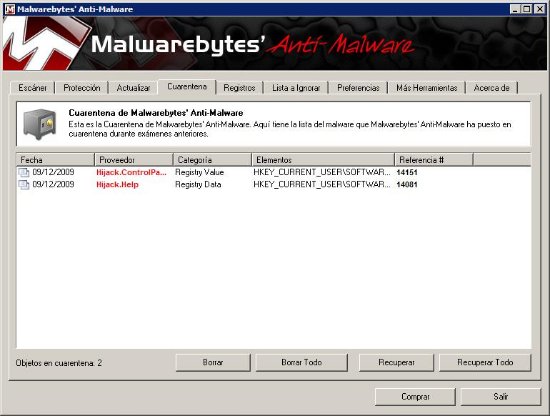This screenshot has width=550, height=416.
Task: Click the document icon in Hijack.Help row
Action: point(24,184)
